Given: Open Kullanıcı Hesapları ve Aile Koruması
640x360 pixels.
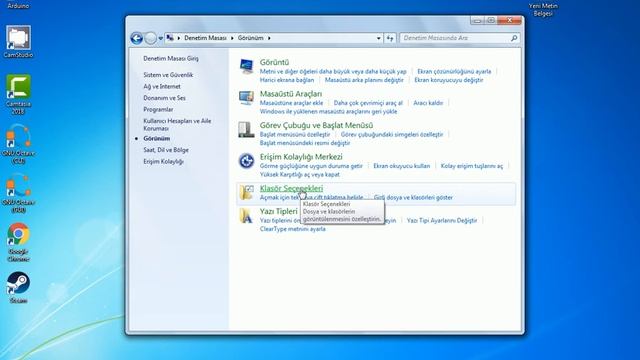Looking at the screenshot, I should click(x=177, y=124).
